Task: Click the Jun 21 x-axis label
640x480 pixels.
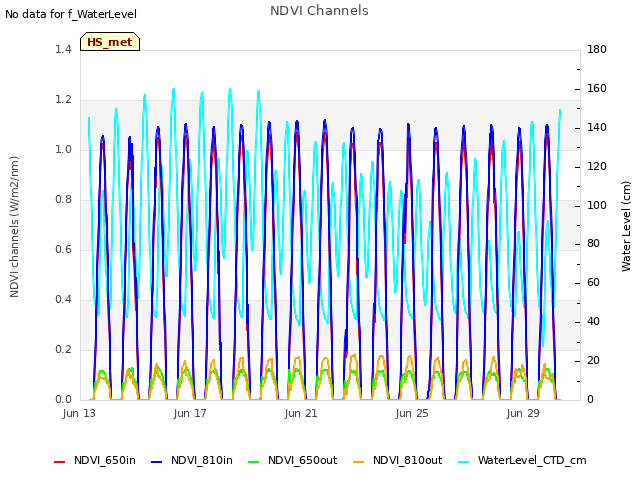Action: tap(301, 413)
